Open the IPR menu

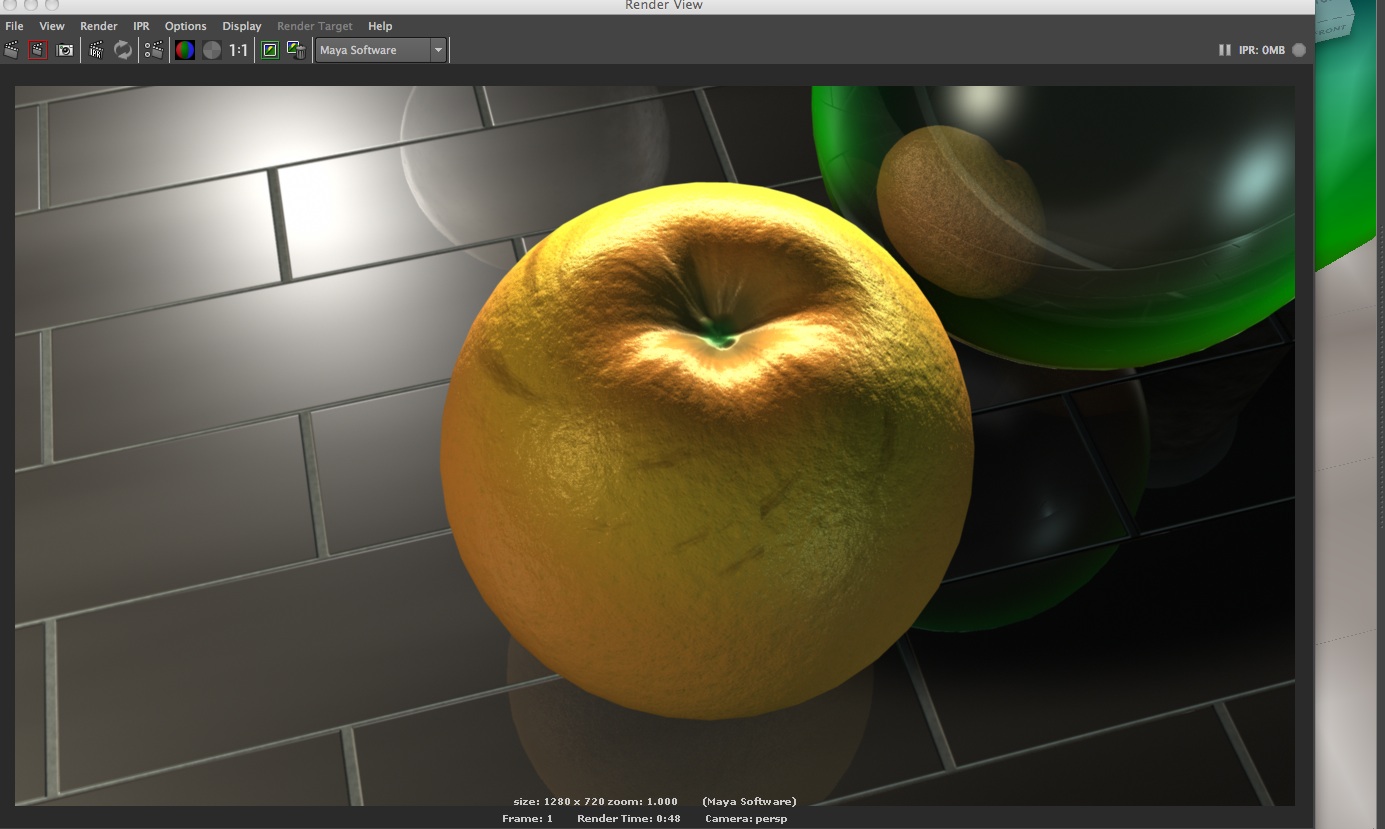tap(141, 26)
